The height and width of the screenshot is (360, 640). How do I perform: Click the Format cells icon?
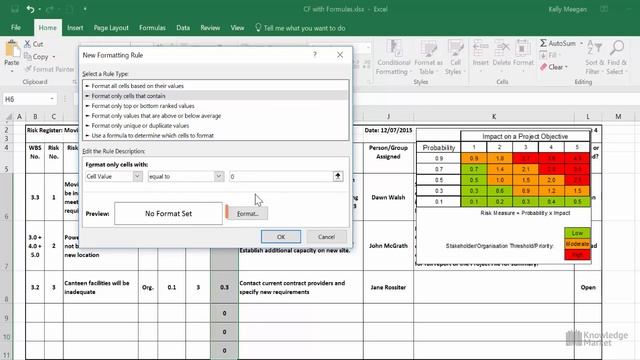point(523,49)
